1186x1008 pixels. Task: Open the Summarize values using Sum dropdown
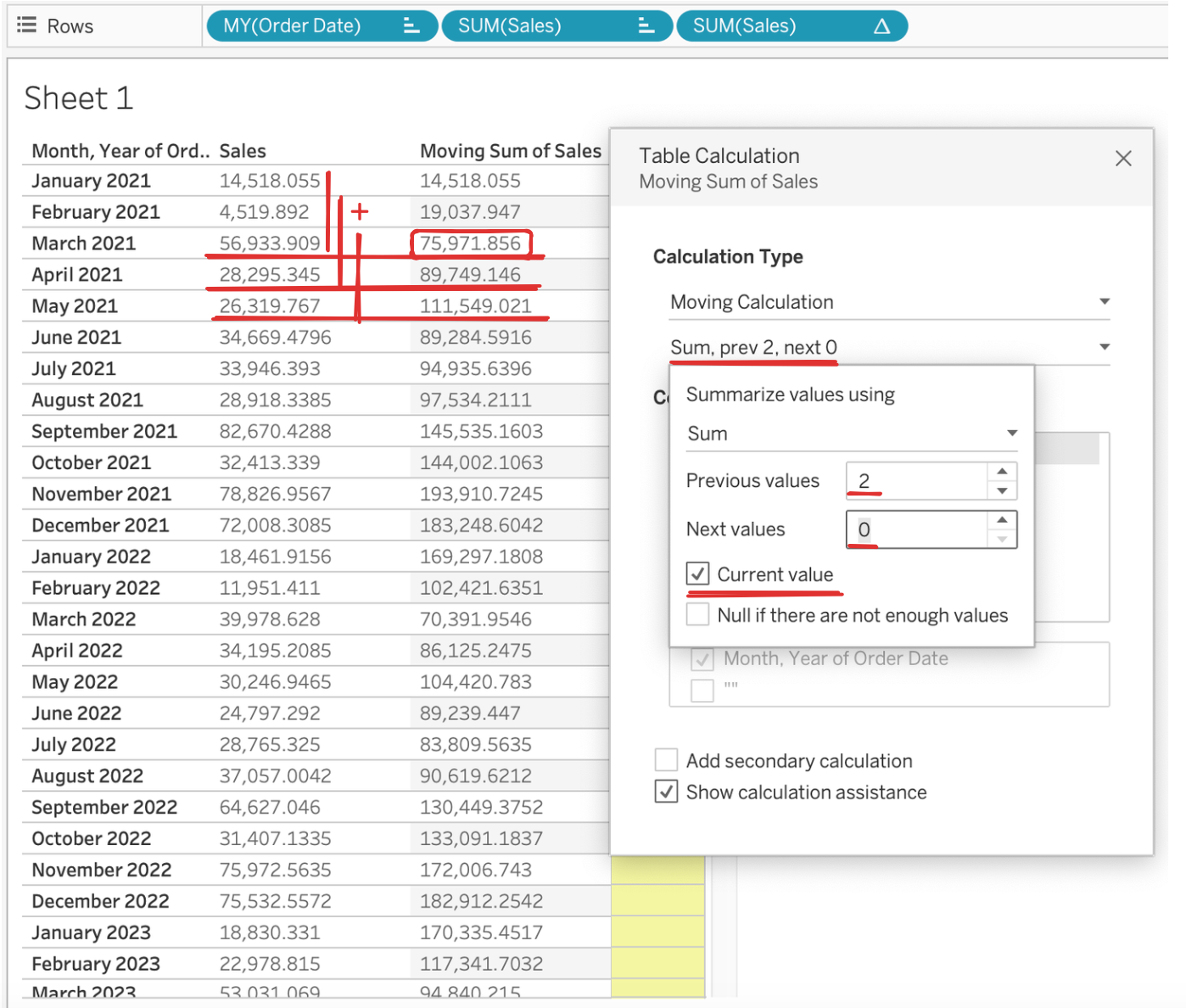tap(851, 434)
